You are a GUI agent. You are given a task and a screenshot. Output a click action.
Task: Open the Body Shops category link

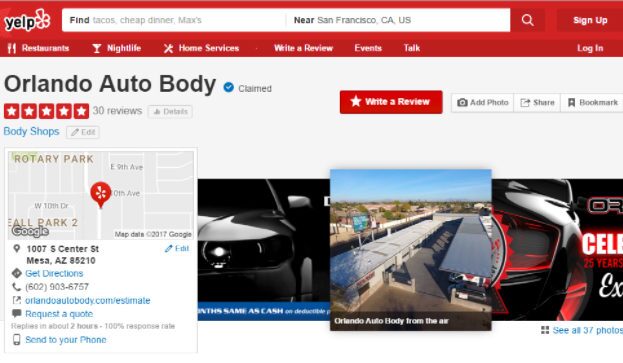[x=31, y=131]
